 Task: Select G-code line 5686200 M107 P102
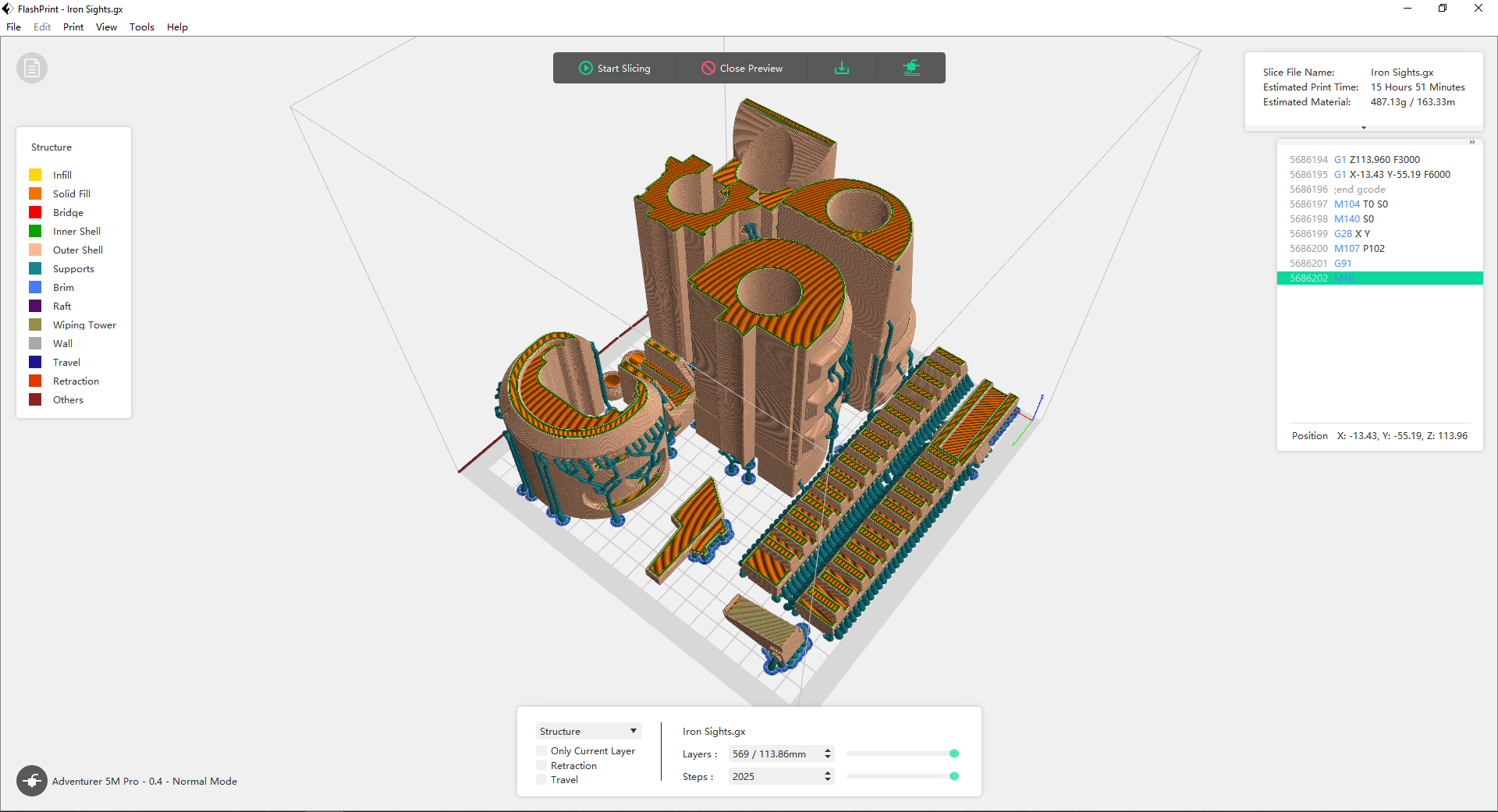coord(1379,248)
